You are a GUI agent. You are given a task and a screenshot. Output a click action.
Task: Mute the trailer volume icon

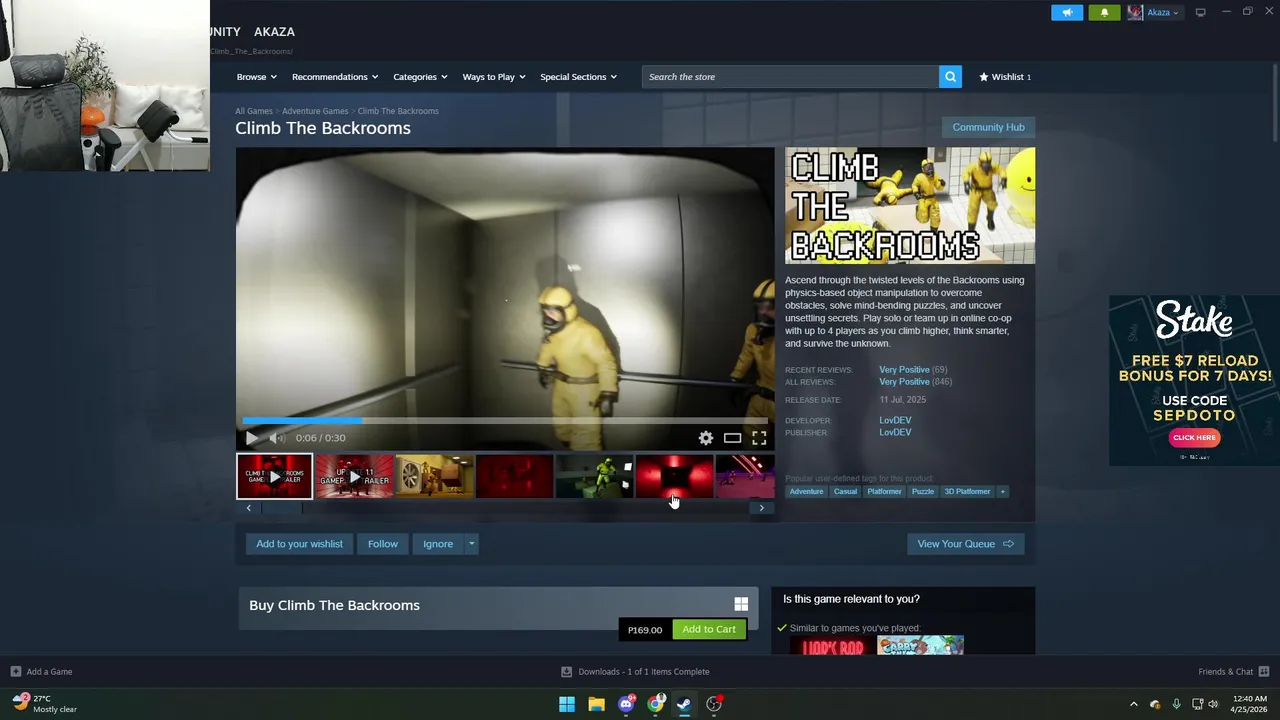[277, 438]
